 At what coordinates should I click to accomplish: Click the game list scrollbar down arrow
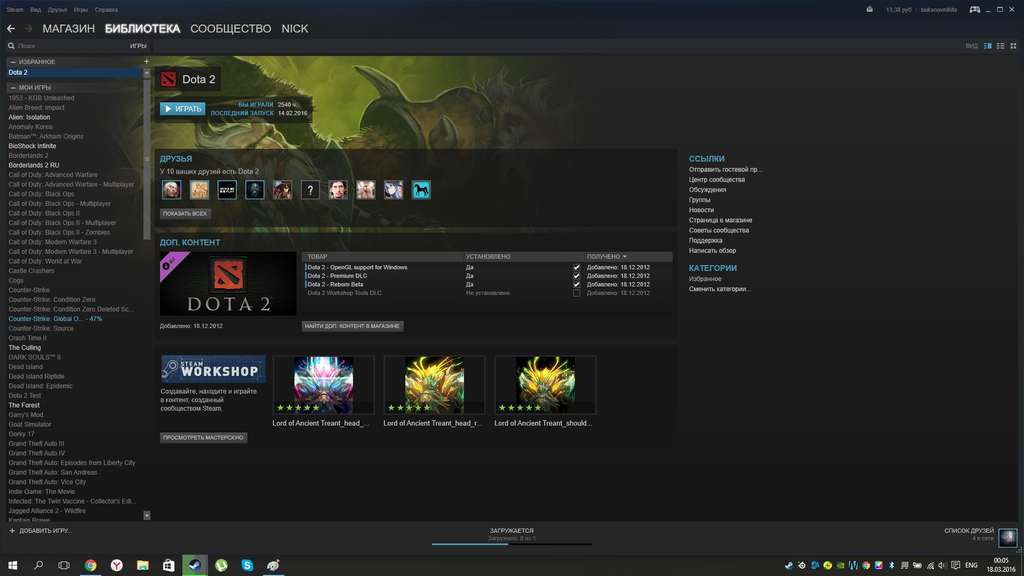click(146, 515)
